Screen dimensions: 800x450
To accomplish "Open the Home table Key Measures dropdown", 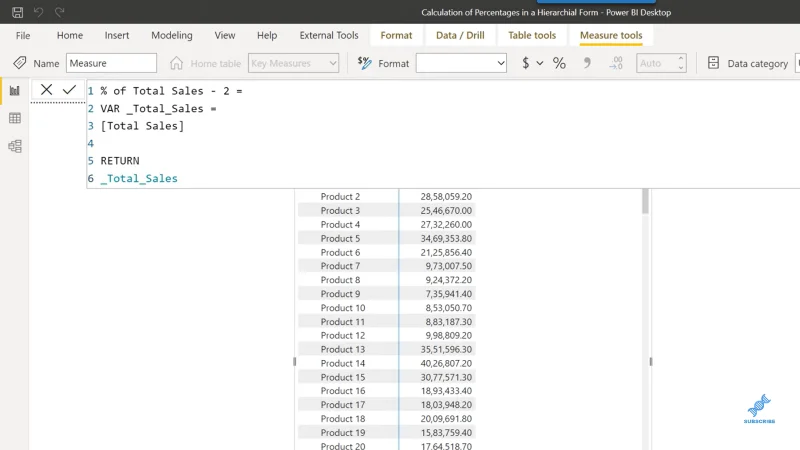I will coord(293,63).
